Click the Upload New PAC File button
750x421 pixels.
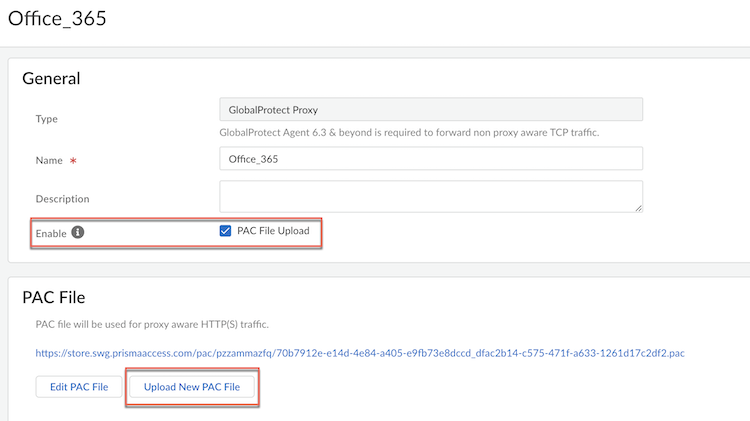192,387
